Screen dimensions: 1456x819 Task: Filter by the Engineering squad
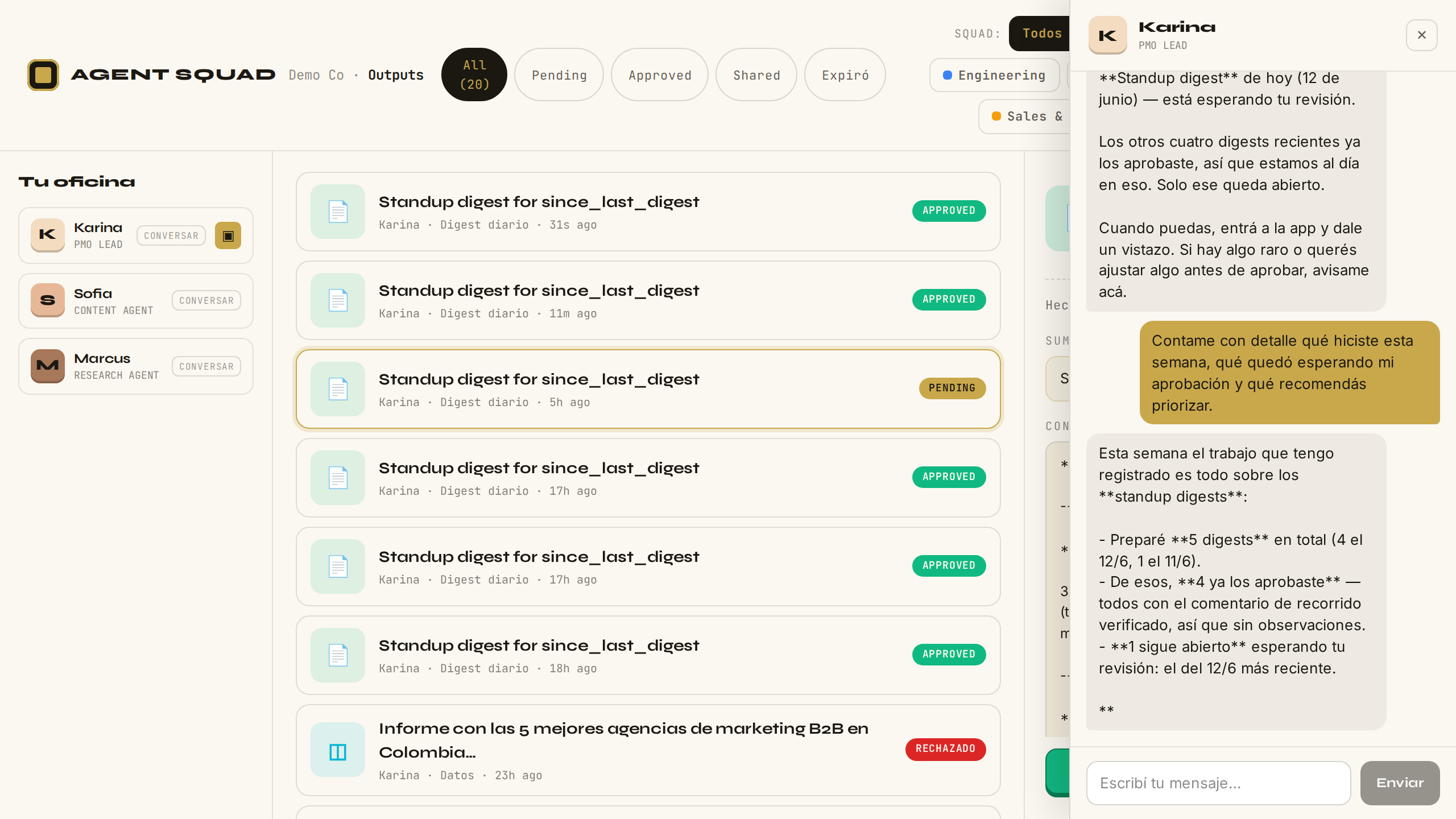click(x=995, y=75)
